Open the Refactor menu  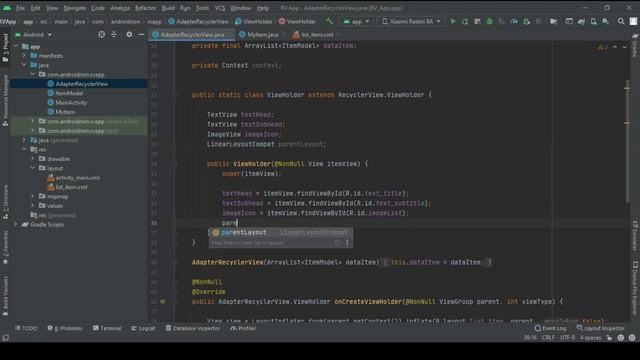pos(145,8)
